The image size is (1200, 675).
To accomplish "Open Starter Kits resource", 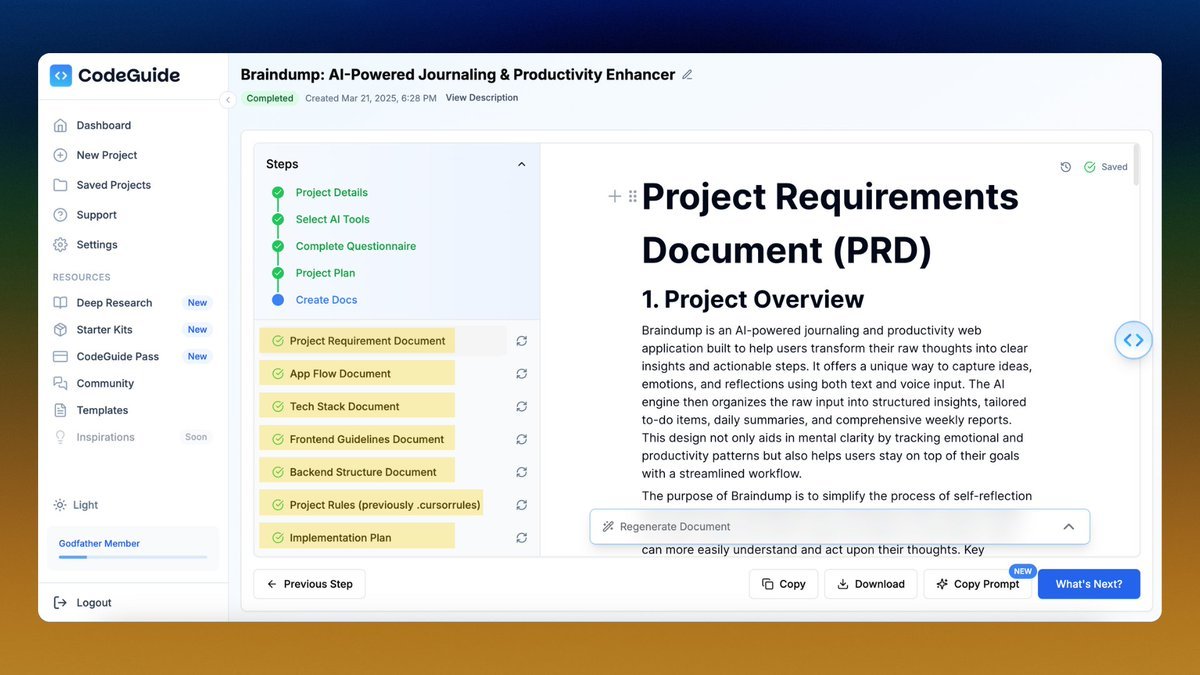I will pyautogui.click(x=104, y=330).
